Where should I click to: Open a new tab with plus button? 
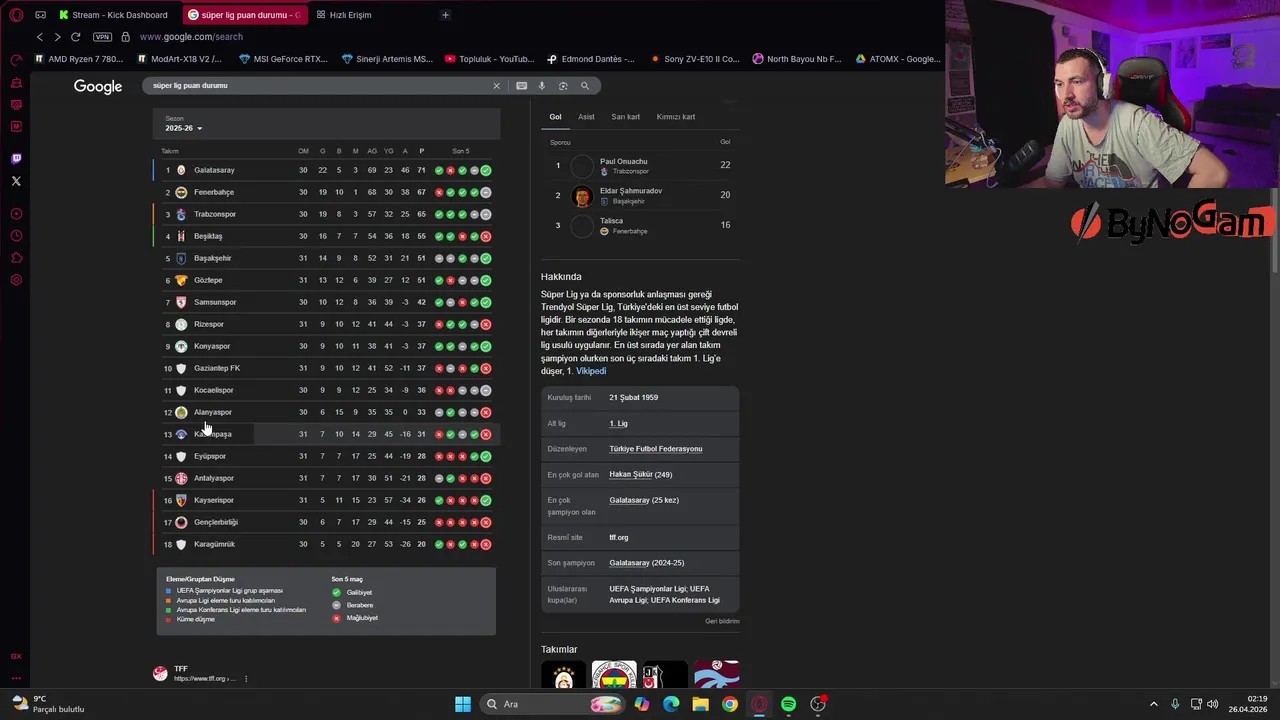[x=445, y=15]
